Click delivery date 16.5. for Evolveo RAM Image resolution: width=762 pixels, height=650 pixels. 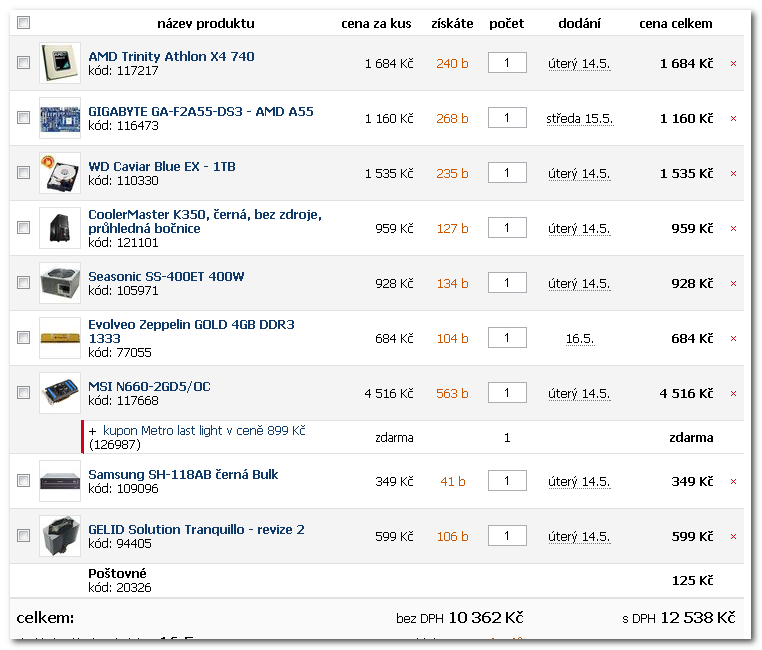[x=580, y=339]
